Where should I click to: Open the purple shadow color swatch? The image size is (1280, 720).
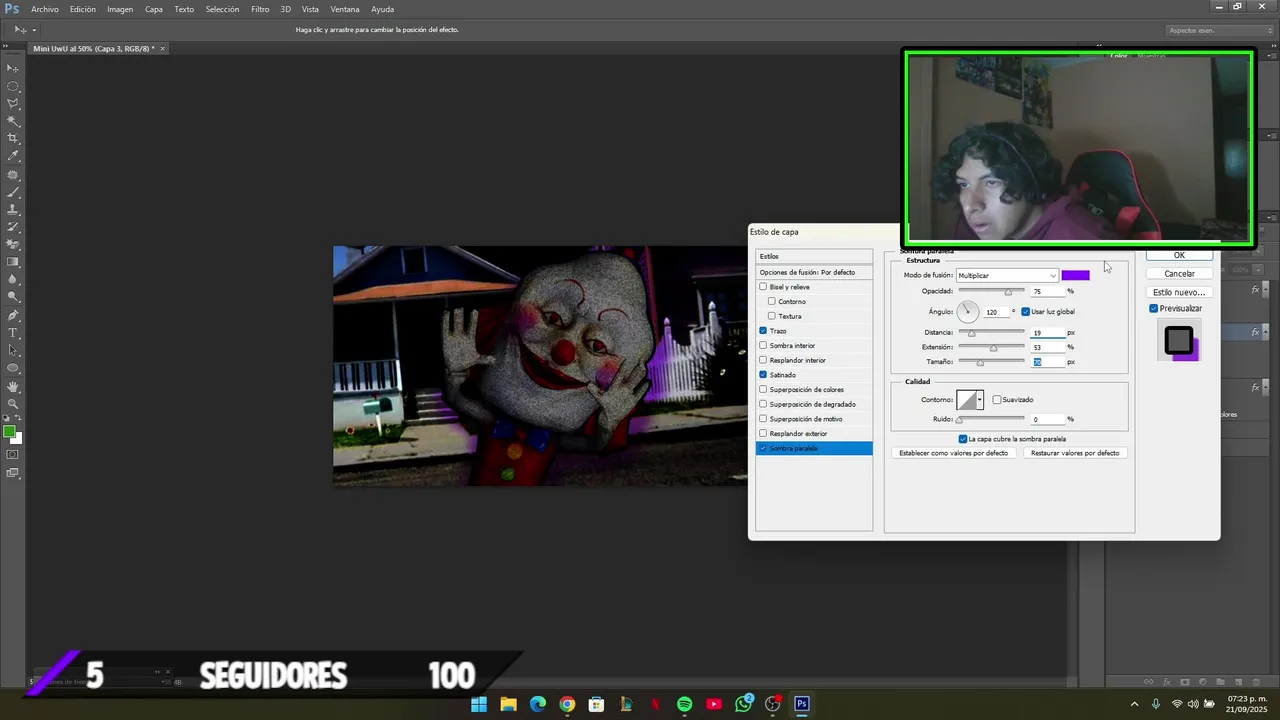tap(1075, 275)
